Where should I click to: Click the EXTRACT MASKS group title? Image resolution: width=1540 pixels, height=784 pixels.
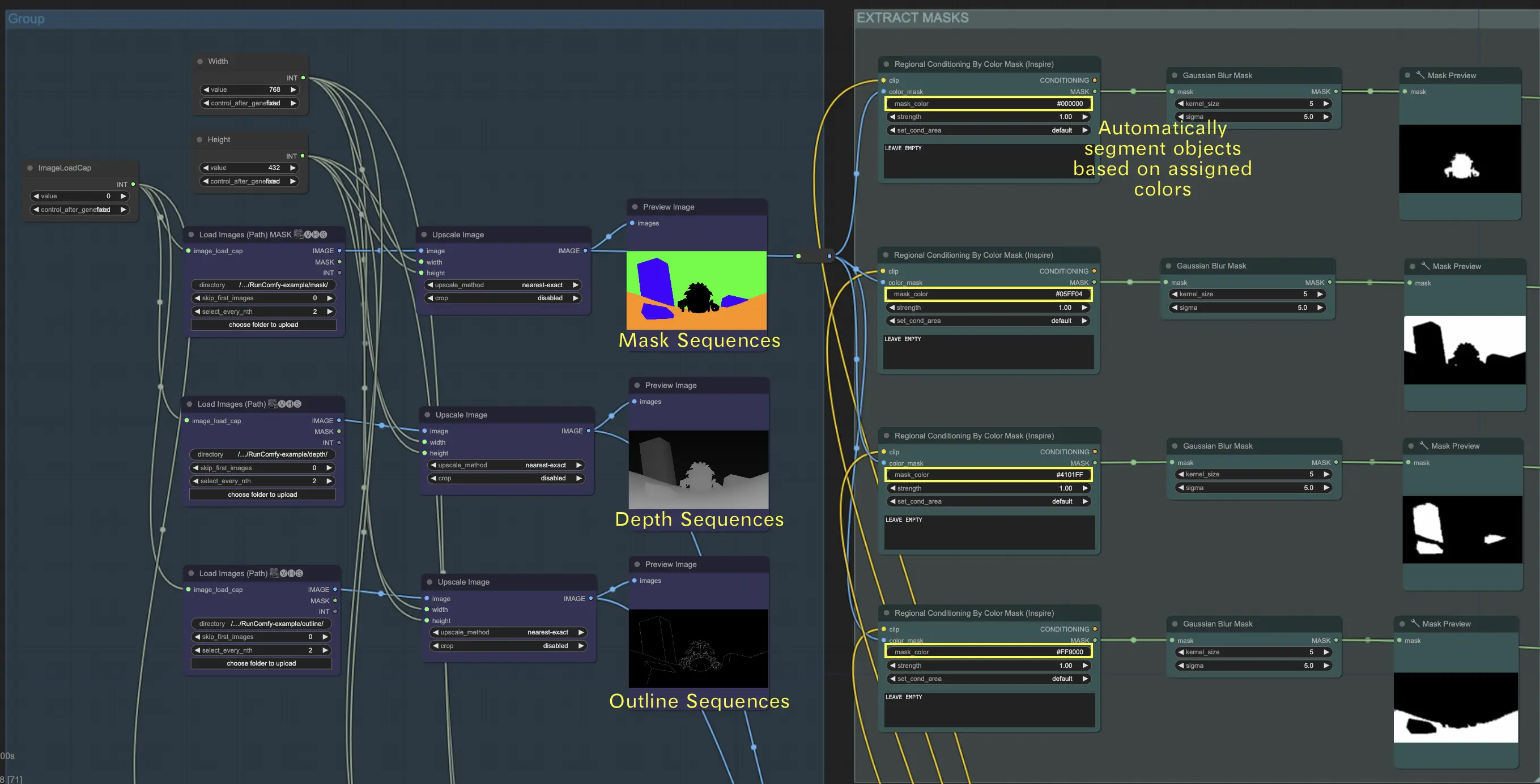pyautogui.click(x=912, y=18)
